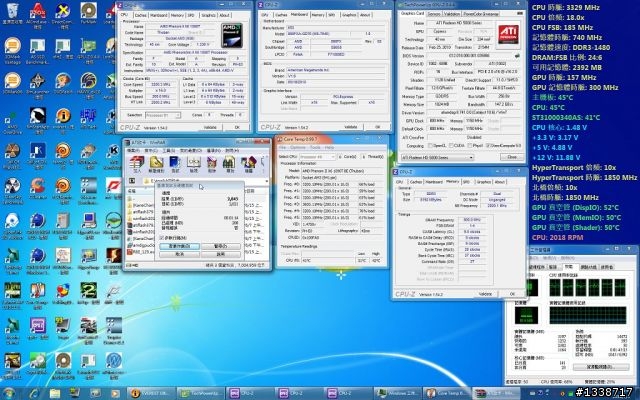The width and height of the screenshot is (640, 400).
Task: Click the Resource Monitor button in Task Manager
Action: click(x=599, y=367)
